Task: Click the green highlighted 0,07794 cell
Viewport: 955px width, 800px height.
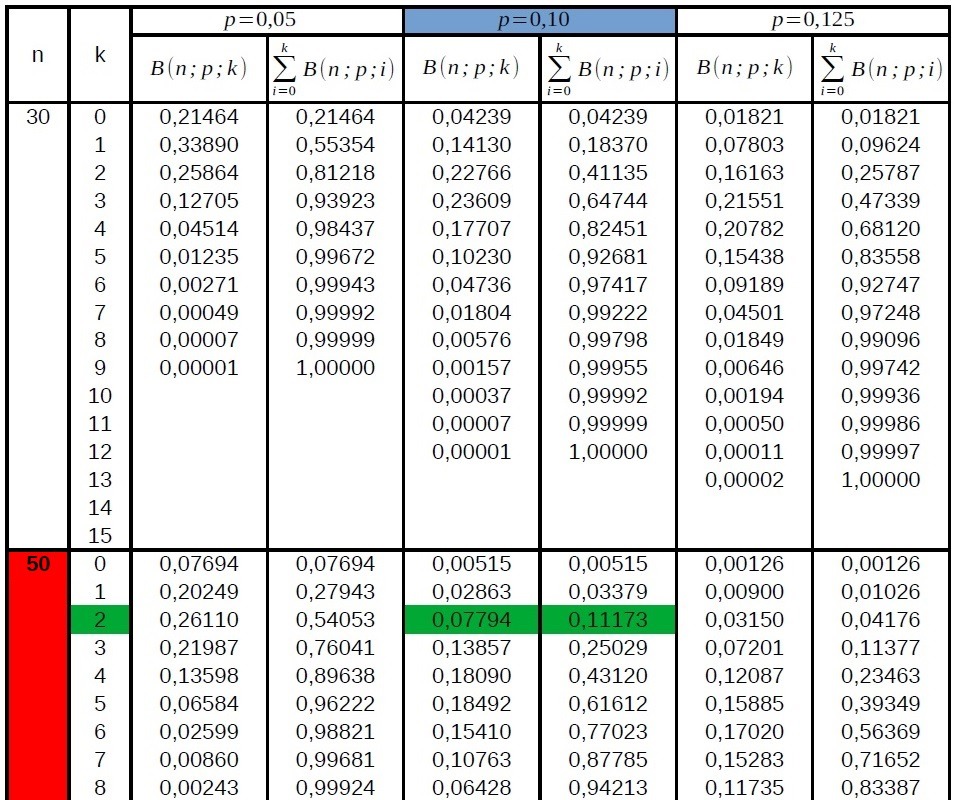Action: point(471,620)
